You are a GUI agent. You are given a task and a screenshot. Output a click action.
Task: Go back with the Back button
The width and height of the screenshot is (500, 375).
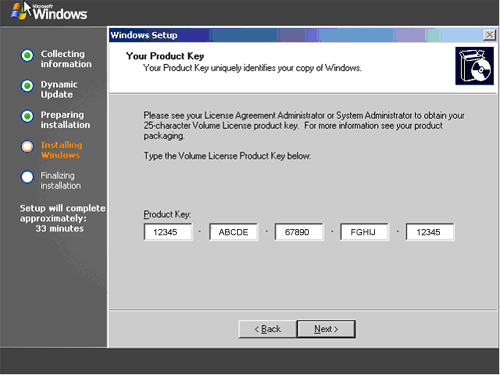click(267, 329)
